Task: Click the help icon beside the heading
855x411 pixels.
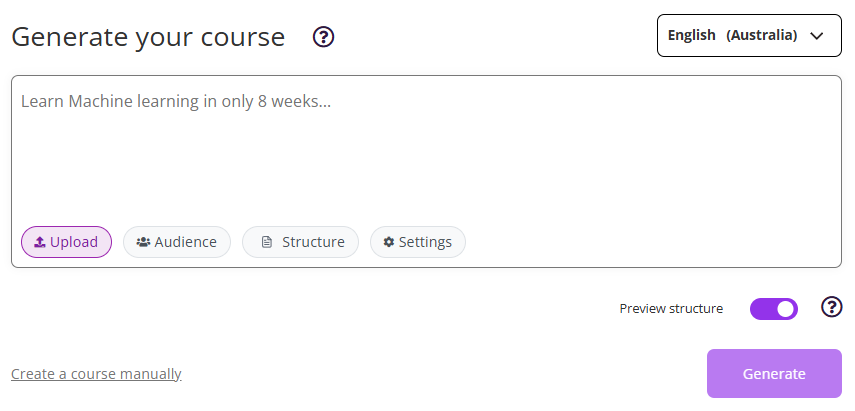Action: point(323,37)
